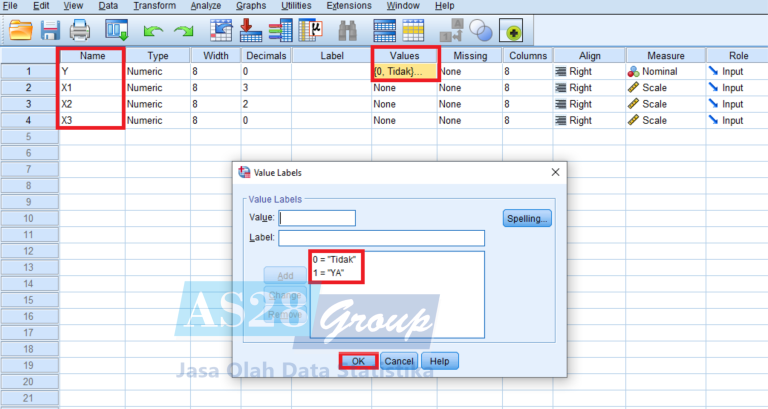
Task: Click into the Value input field
Action: [317, 218]
